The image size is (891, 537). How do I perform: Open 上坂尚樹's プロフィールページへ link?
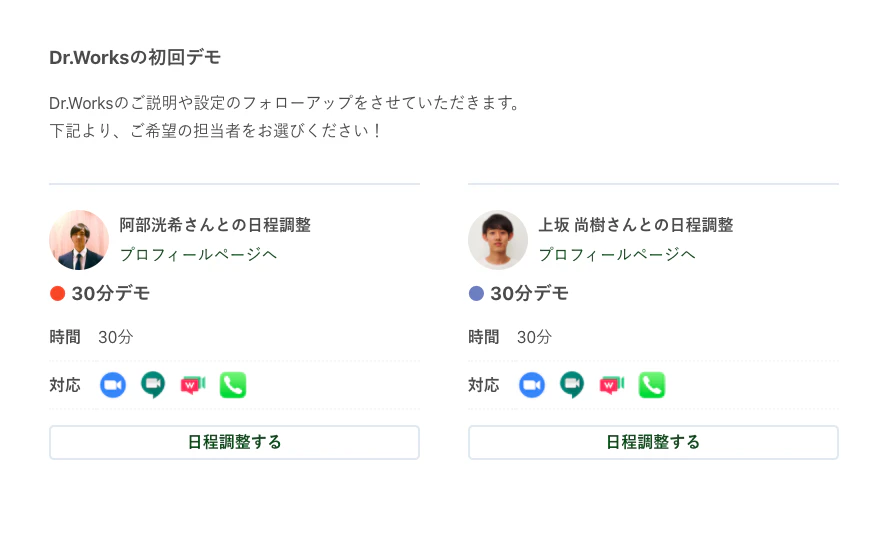[617, 255]
